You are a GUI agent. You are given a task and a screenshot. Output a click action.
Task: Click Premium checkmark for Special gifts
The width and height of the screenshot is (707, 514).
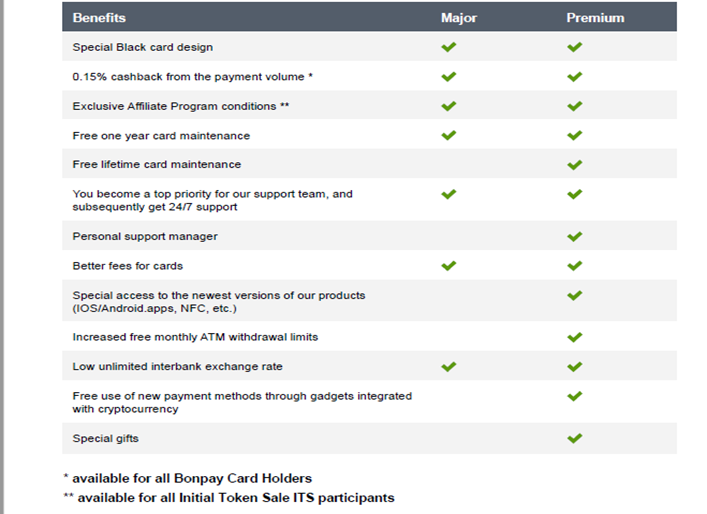(x=574, y=438)
